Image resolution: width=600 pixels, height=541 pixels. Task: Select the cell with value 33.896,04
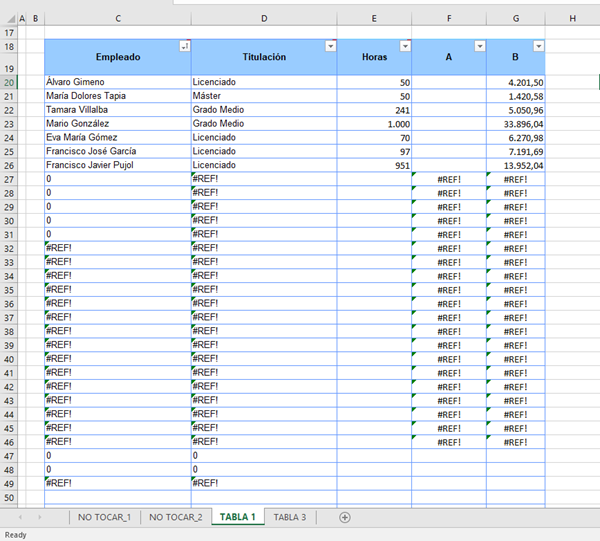[x=515, y=124]
